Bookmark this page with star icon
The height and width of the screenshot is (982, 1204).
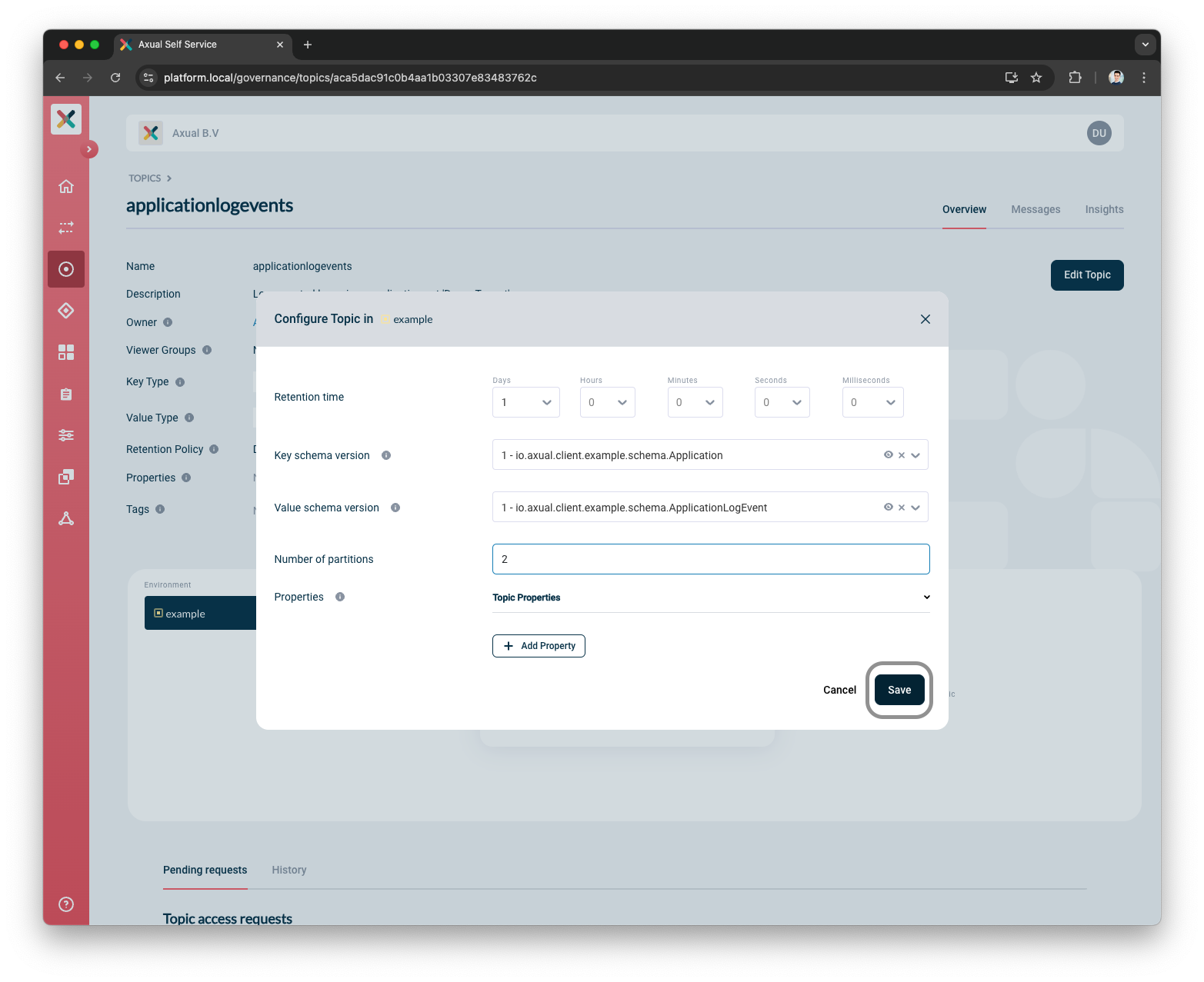pos(1036,78)
